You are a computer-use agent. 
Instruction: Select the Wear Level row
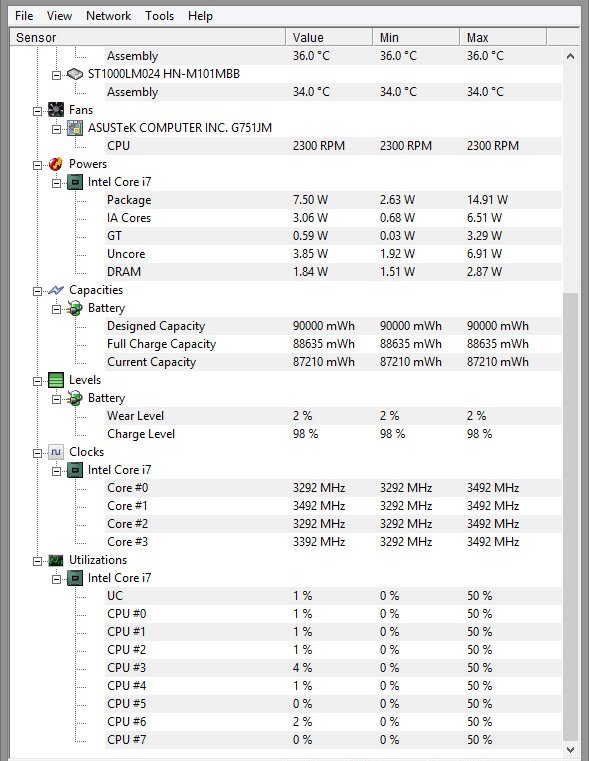[333, 416]
